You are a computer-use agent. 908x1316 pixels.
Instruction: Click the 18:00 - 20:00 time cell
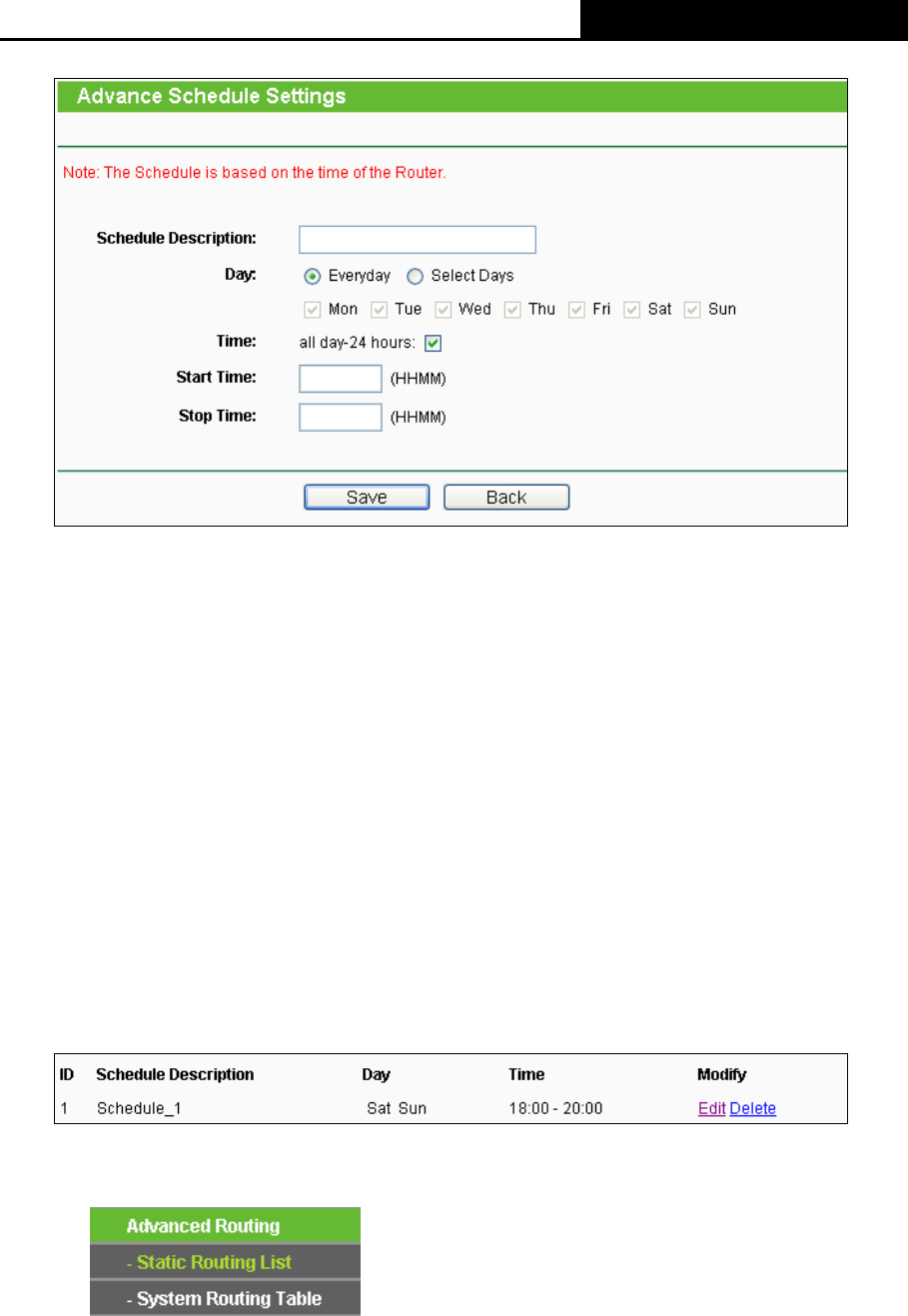555,1108
